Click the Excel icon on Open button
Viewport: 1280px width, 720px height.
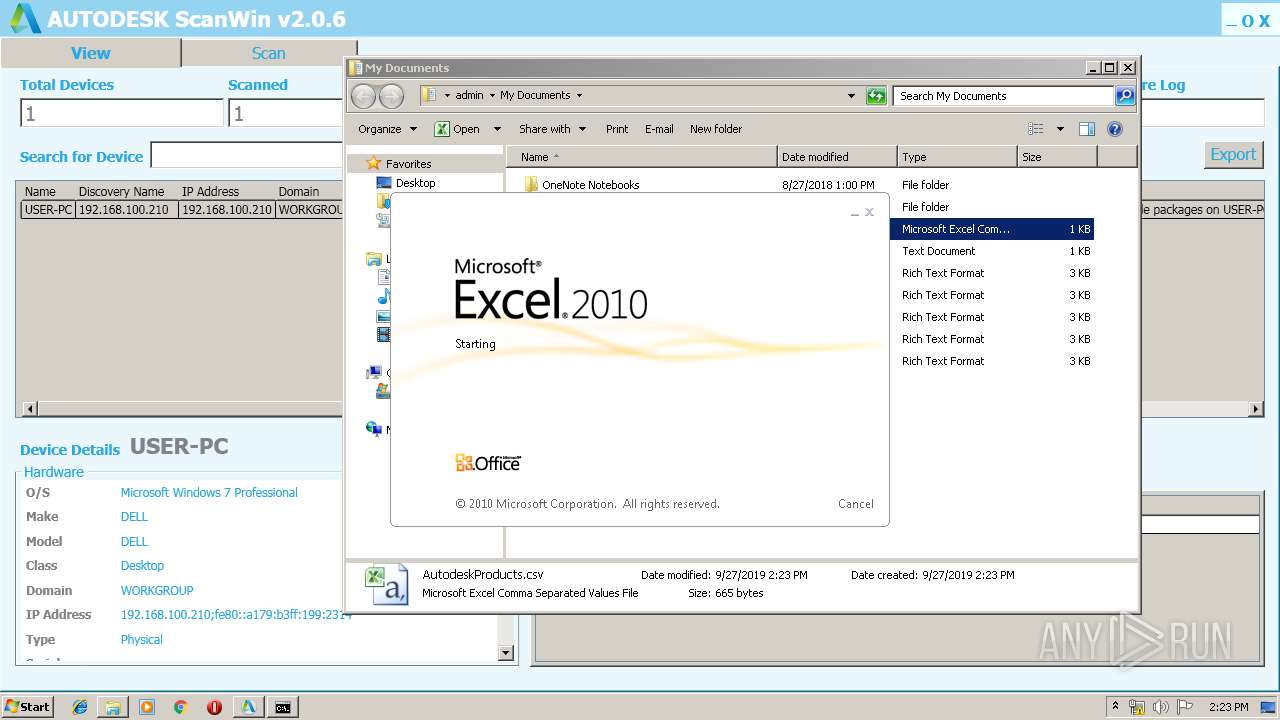(442, 129)
